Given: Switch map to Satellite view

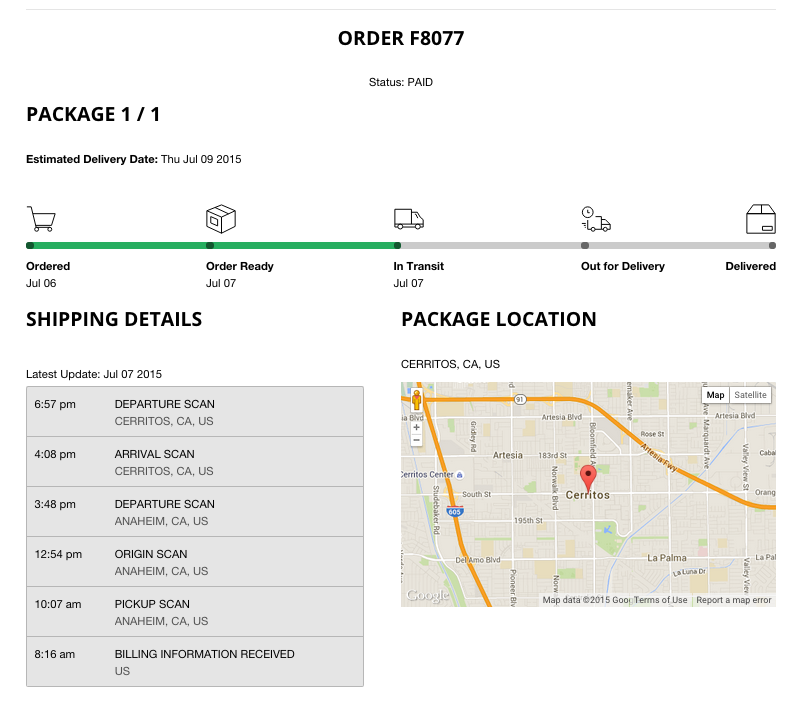Looking at the screenshot, I should coord(750,395).
